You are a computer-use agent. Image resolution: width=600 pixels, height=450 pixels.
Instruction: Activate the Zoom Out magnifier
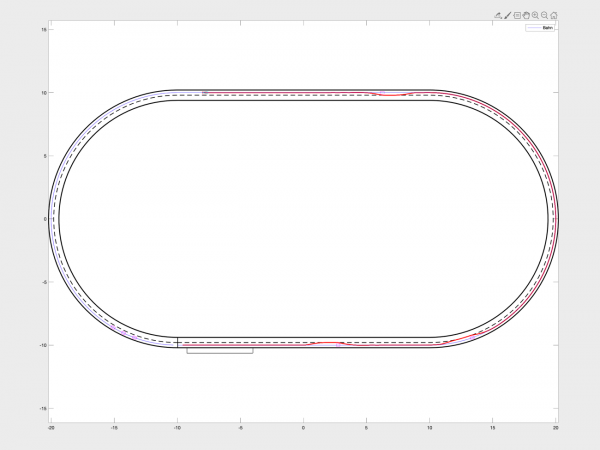click(544, 16)
